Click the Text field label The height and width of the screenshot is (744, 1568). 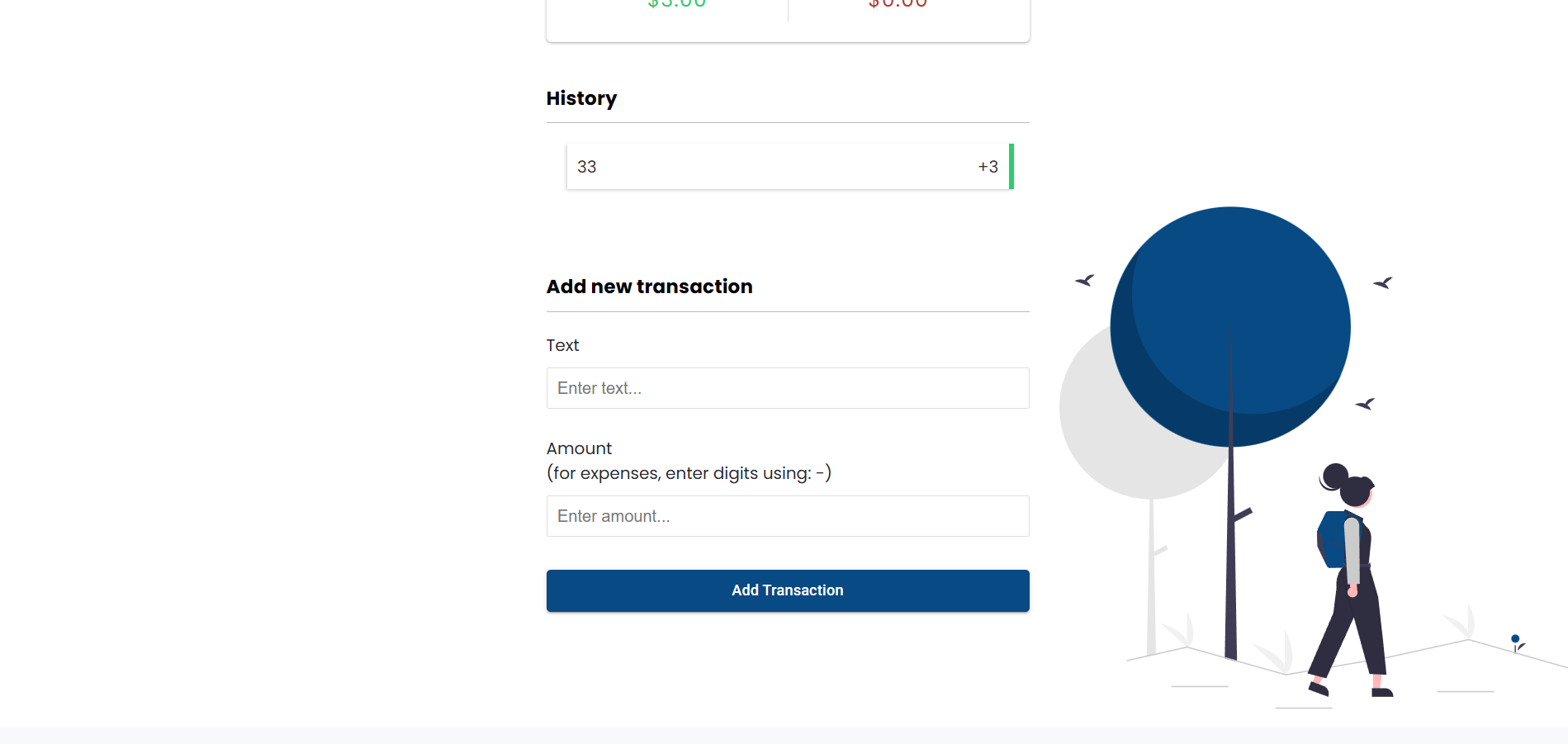(562, 345)
